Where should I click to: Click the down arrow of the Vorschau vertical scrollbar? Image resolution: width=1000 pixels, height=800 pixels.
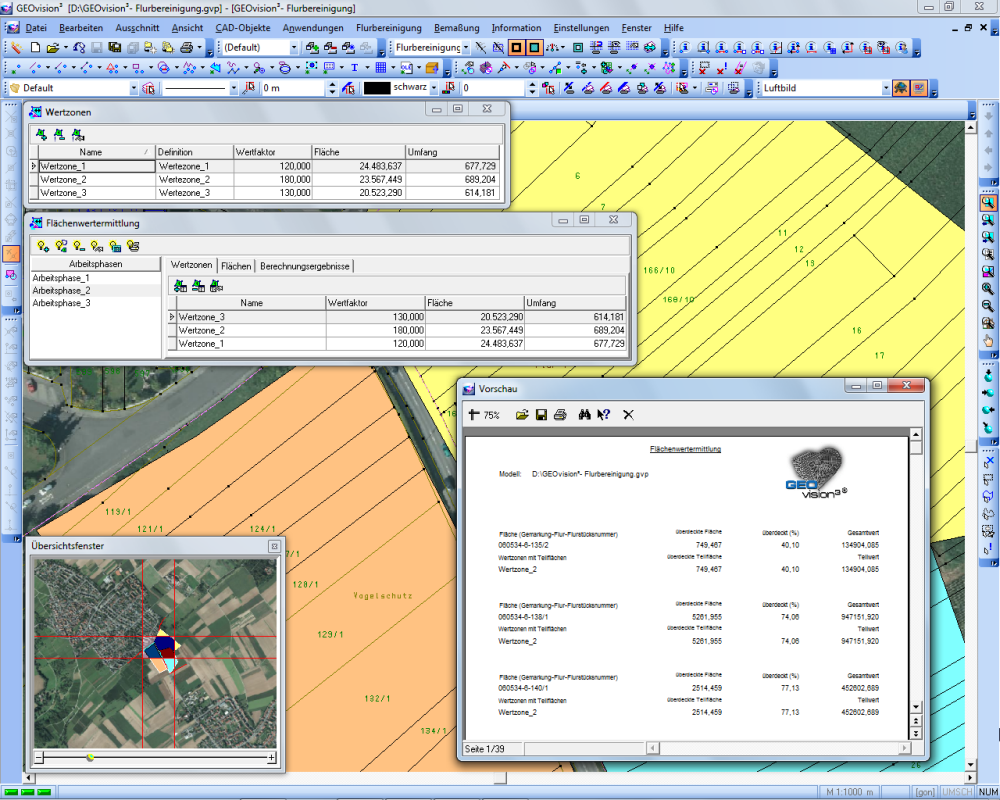coord(916,707)
